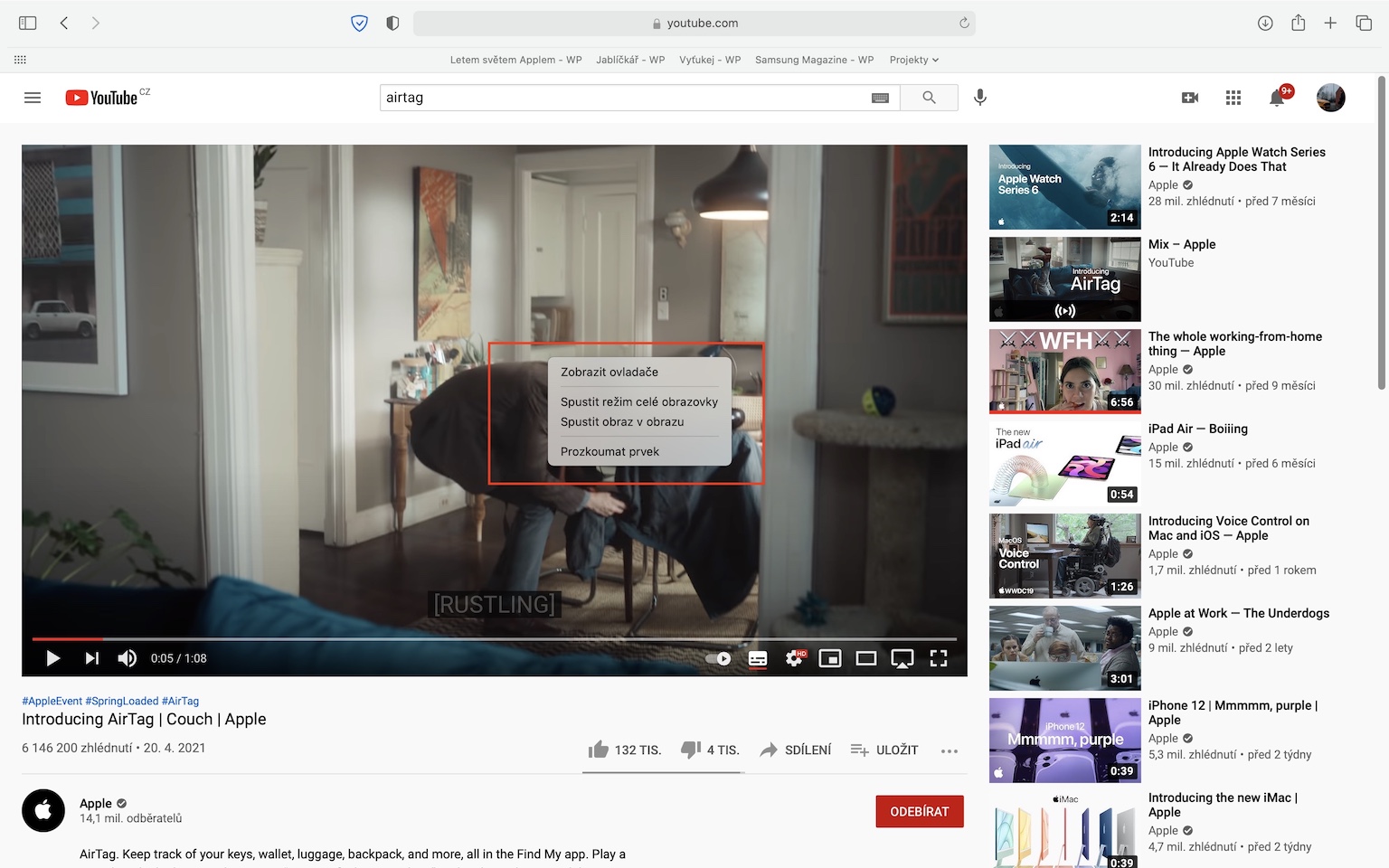Open the Introducing the new iMac title
Screen dimensions: 1389x868
(1223, 805)
